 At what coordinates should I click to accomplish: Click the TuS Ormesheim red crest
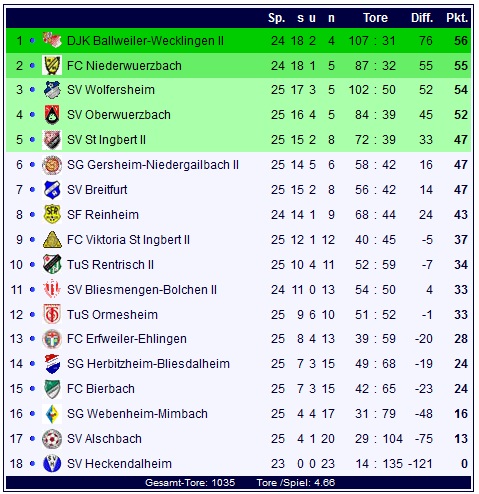click(52, 314)
